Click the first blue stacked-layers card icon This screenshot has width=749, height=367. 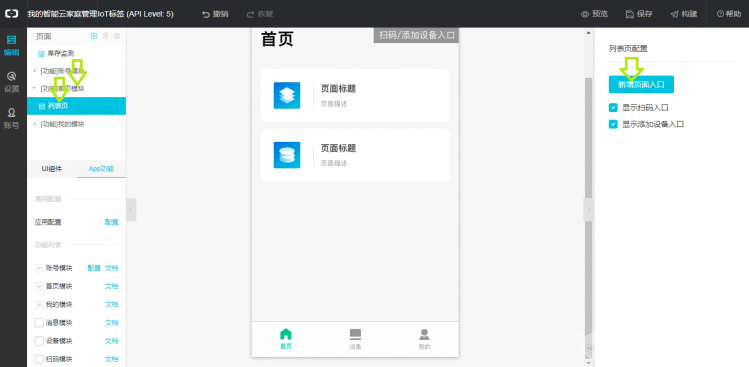pos(287,96)
